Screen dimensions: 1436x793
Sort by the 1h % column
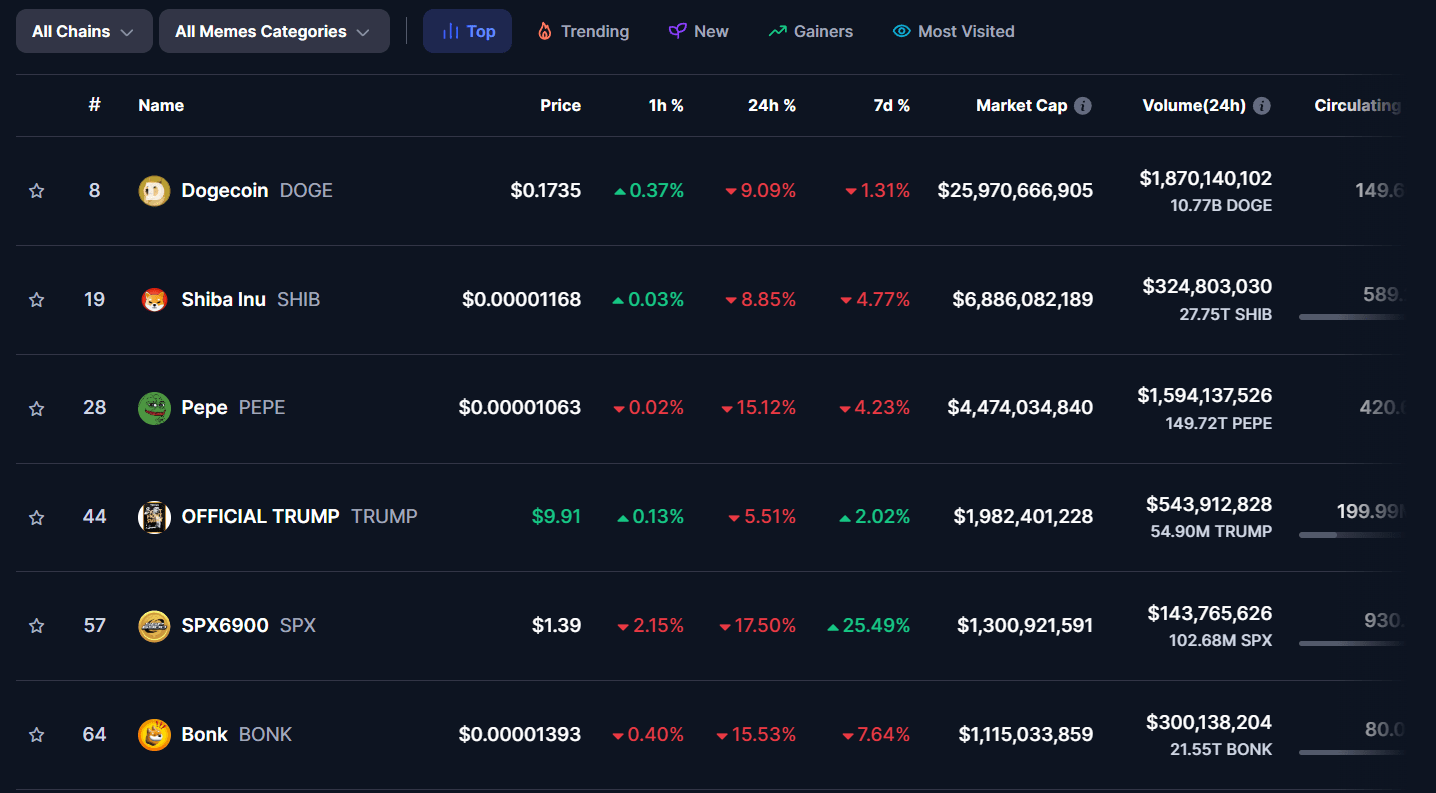click(x=666, y=105)
